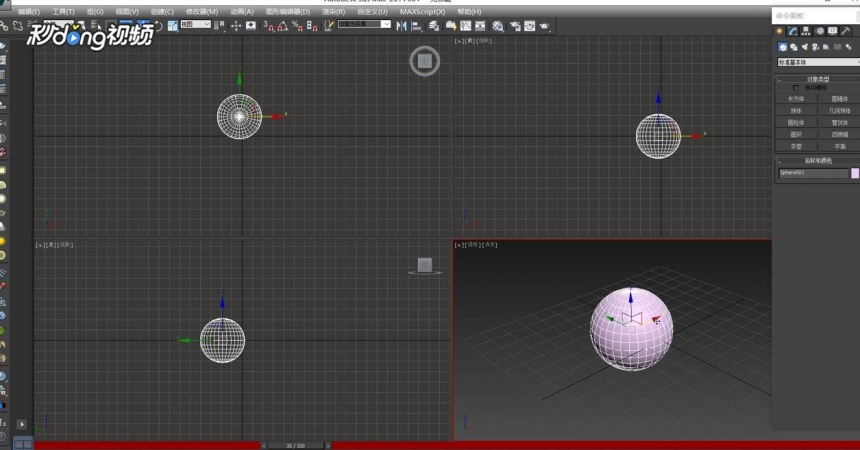Click the Box (长方体) button
This screenshot has width=860, height=450.
(x=796, y=99)
